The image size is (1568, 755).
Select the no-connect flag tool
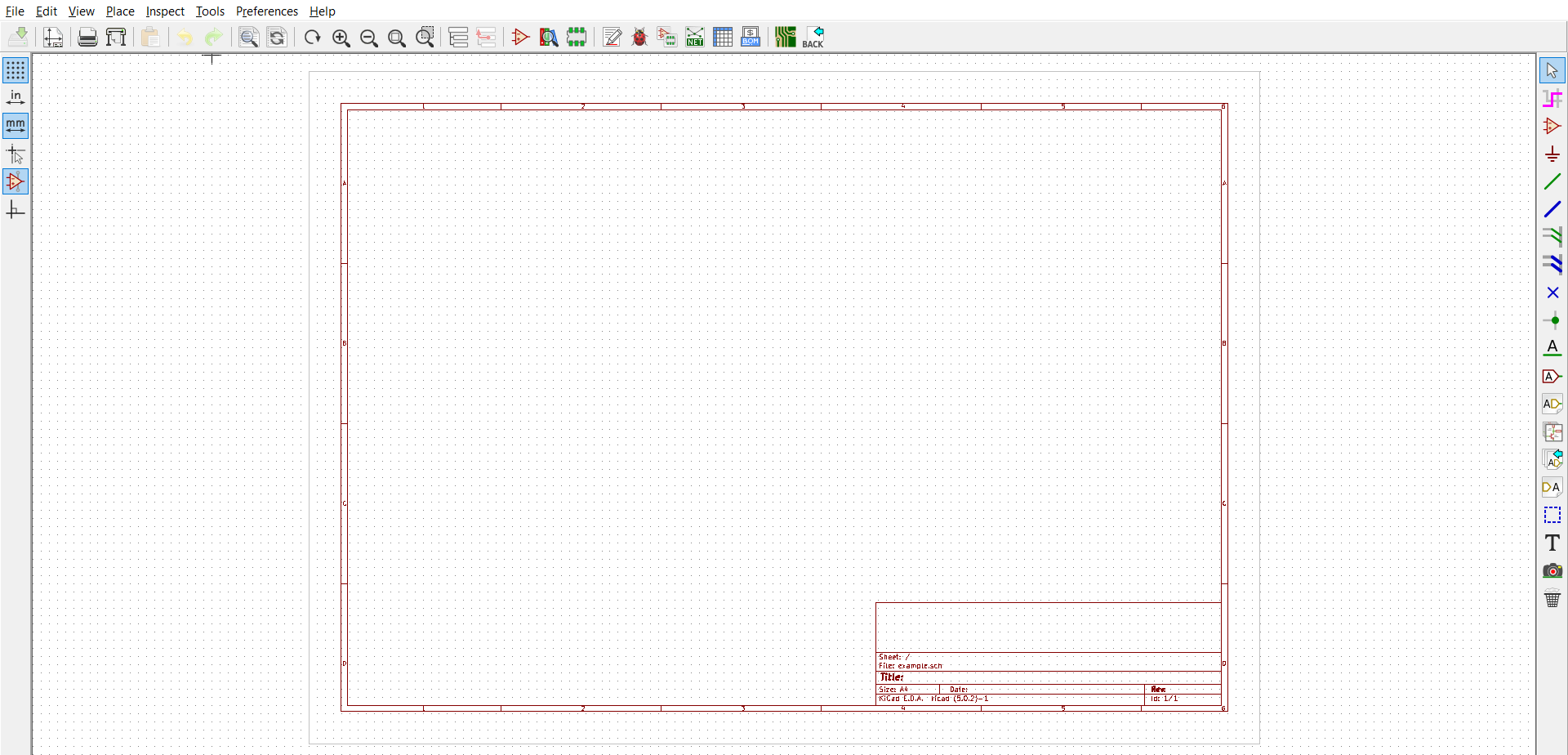1552,293
